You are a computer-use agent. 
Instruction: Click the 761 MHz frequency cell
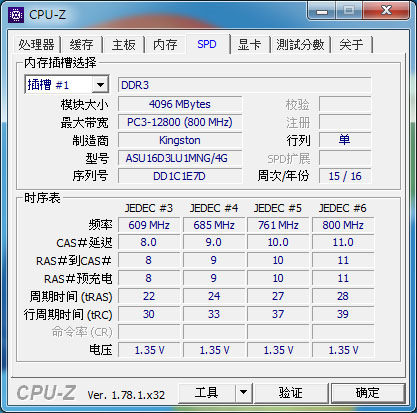tap(278, 225)
